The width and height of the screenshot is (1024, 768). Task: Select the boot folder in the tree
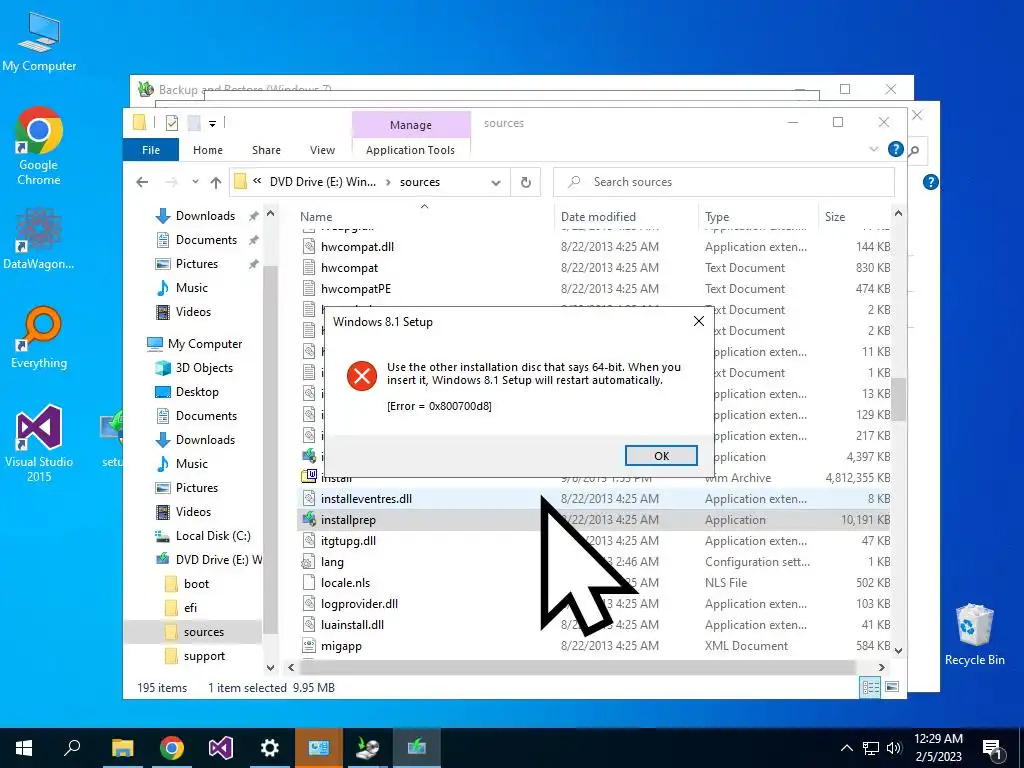(196, 584)
